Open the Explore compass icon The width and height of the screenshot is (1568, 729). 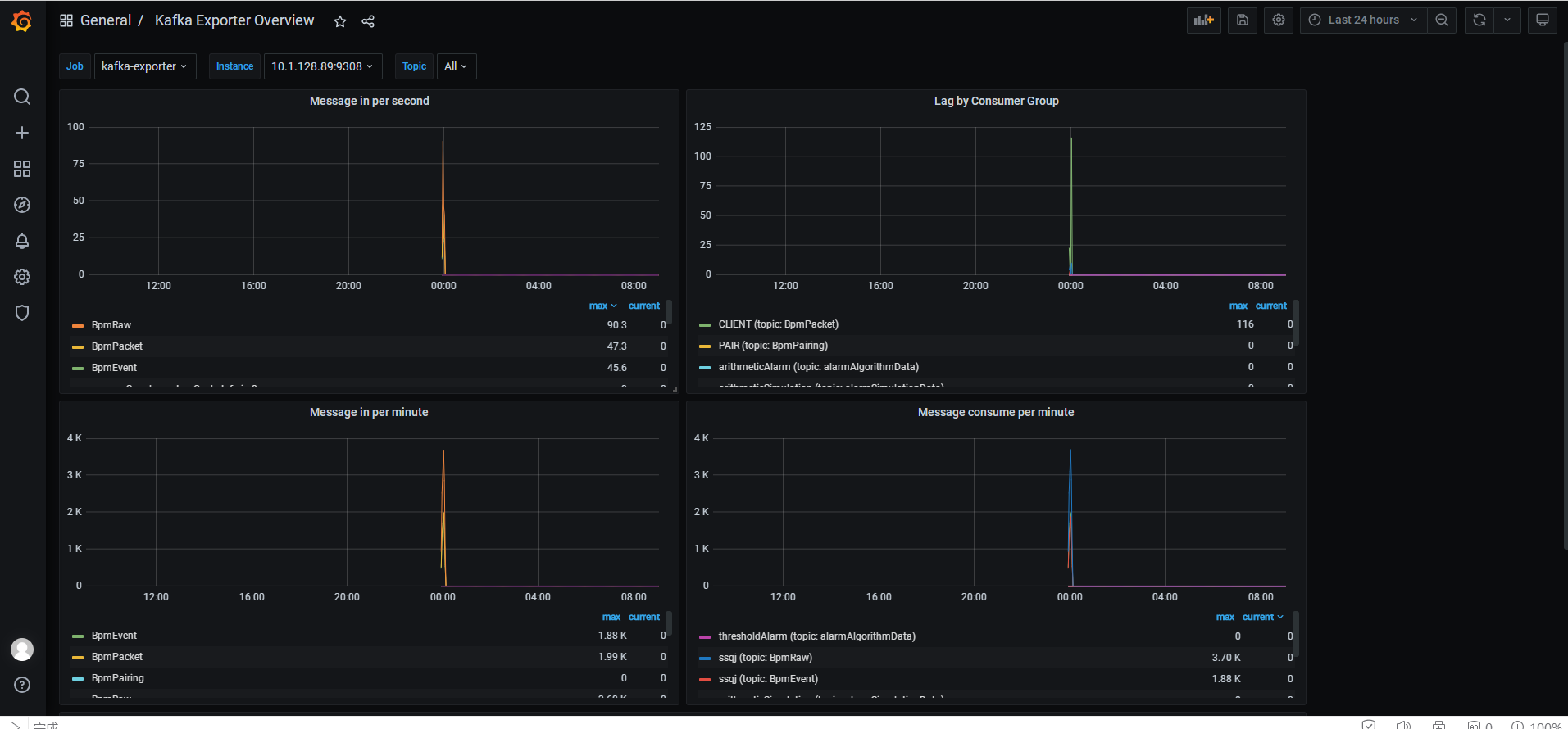pos(22,205)
